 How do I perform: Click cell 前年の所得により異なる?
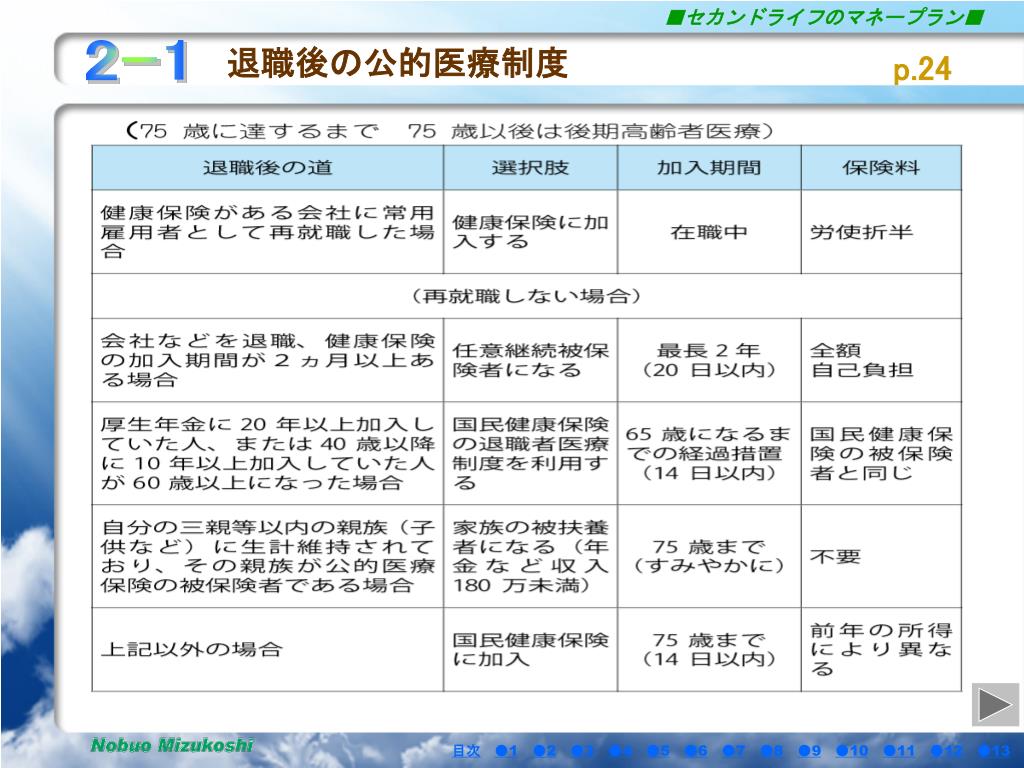tap(881, 649)
